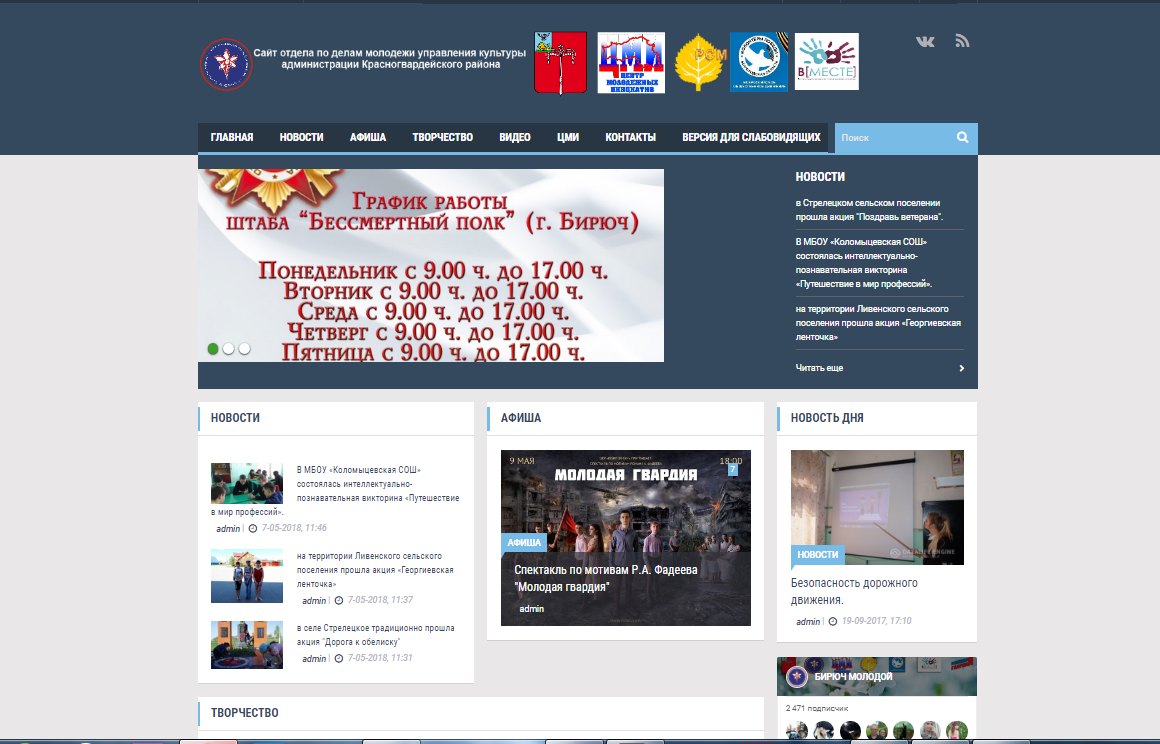Click the search magnifier icon
Viewport: 1160px width, 744px height.
962,137
